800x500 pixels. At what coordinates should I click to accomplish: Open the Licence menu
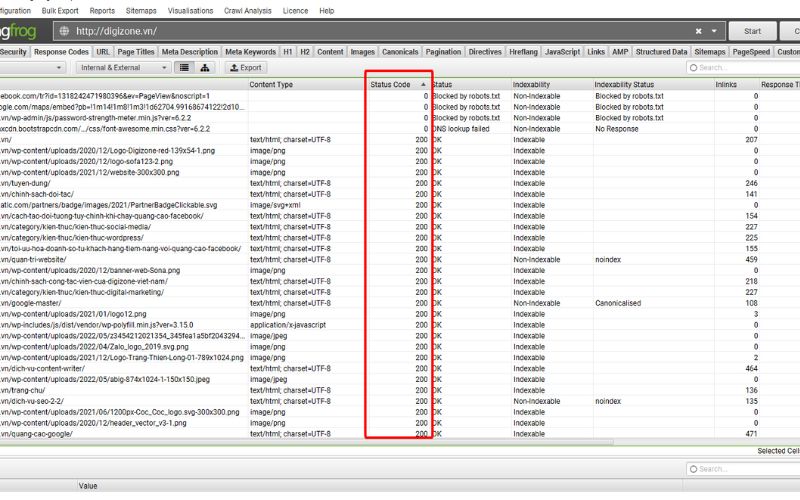[295, 10]
